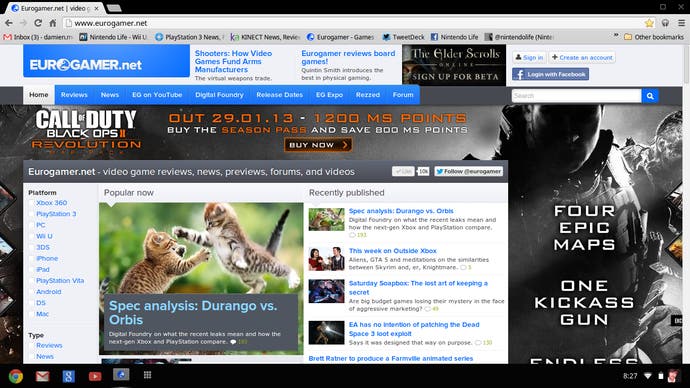Open the Digital Foundry nav tab
The height and width of the screenshot is (388, 690).
pyautogui.click(x=219, y=95)
